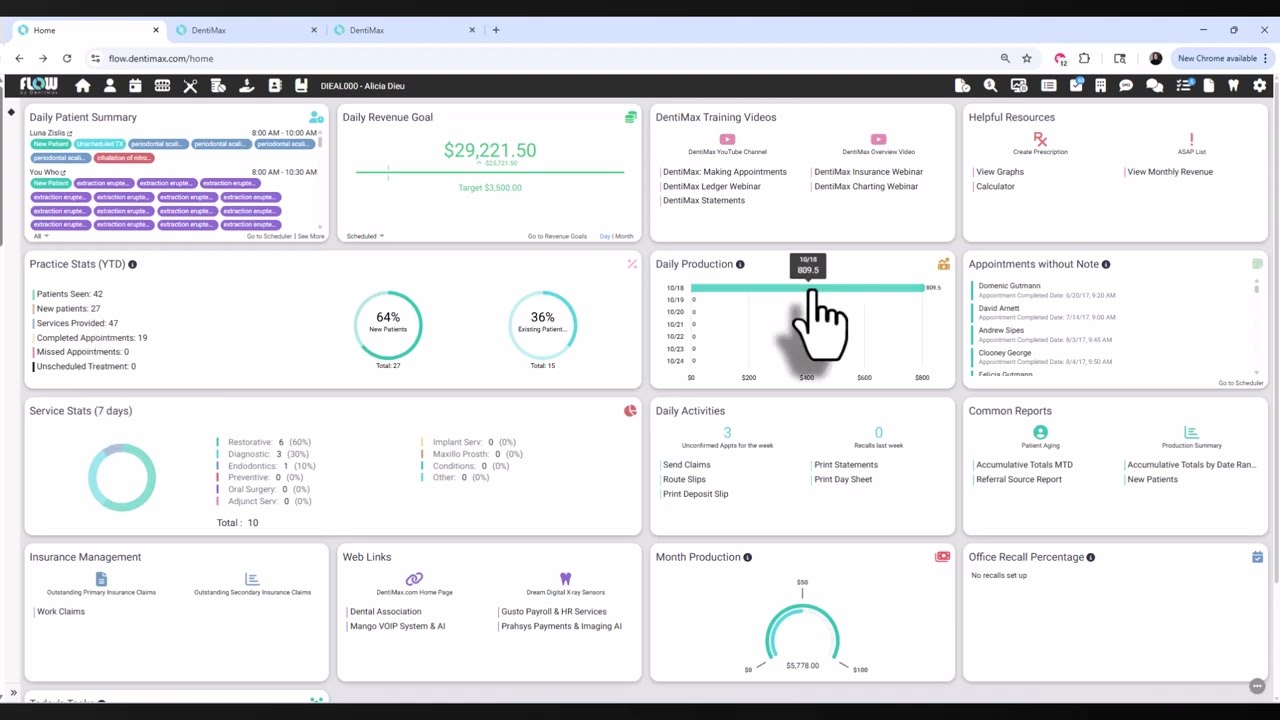The height and width of the screenshot is (720, 1280).
Task: Open the chat conversations icon
Action: (x=1154, y=86)
